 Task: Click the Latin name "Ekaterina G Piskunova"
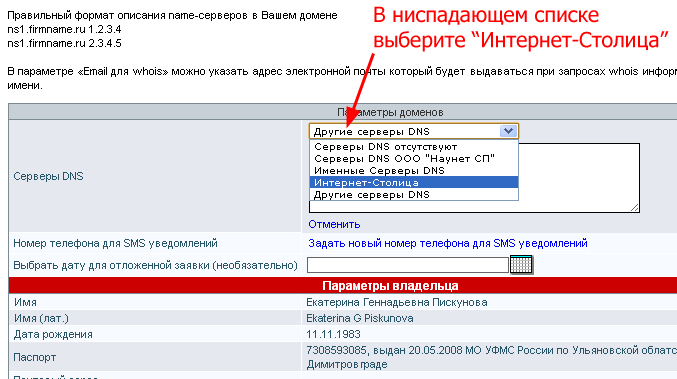[360, 318]
